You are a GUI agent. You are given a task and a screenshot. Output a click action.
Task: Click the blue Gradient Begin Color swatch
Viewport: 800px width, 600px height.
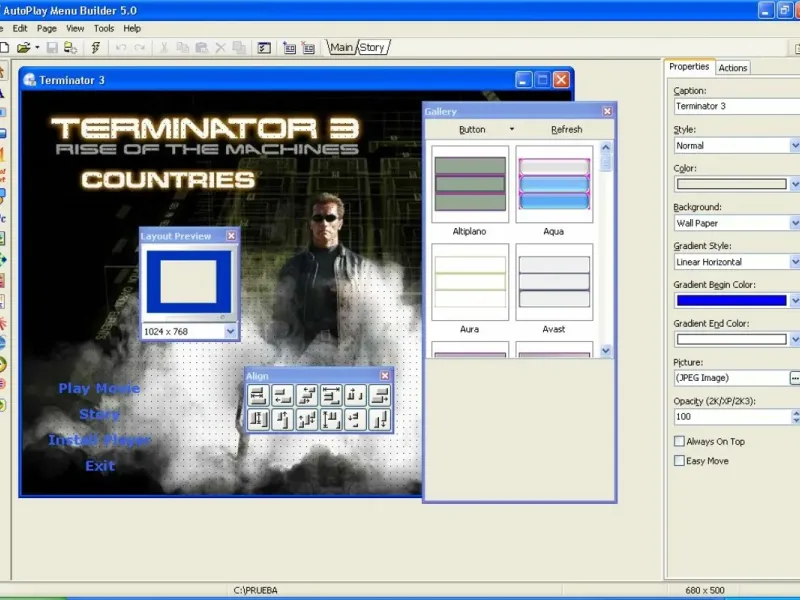[x=731, y=301]
